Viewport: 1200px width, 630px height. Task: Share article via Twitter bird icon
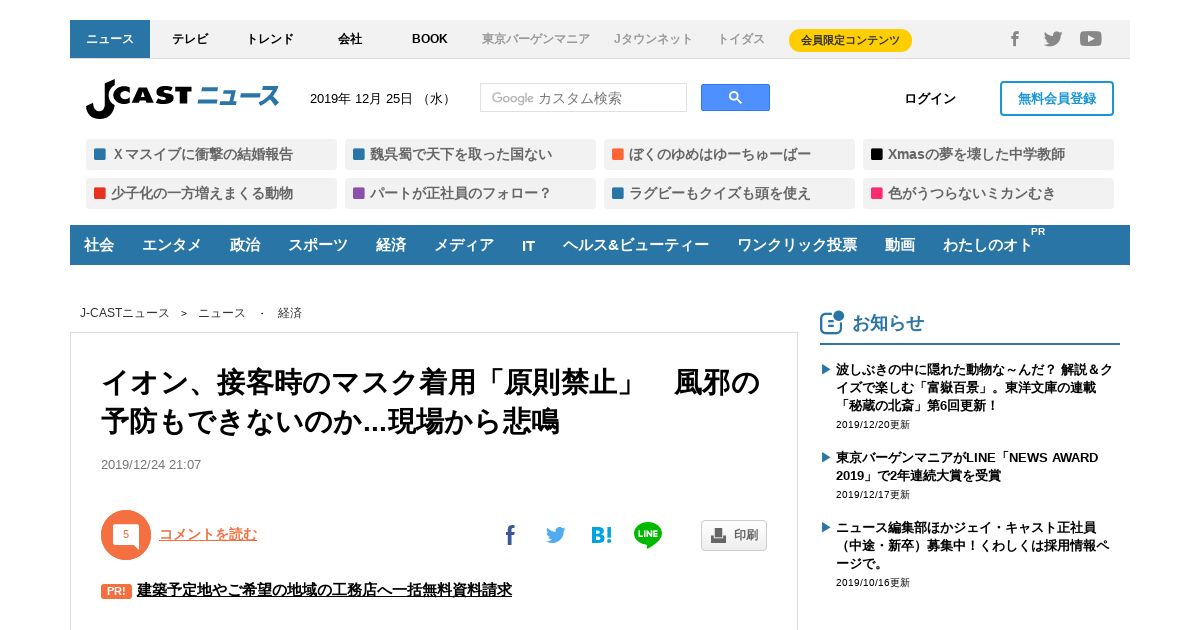[x=556, y=535]
